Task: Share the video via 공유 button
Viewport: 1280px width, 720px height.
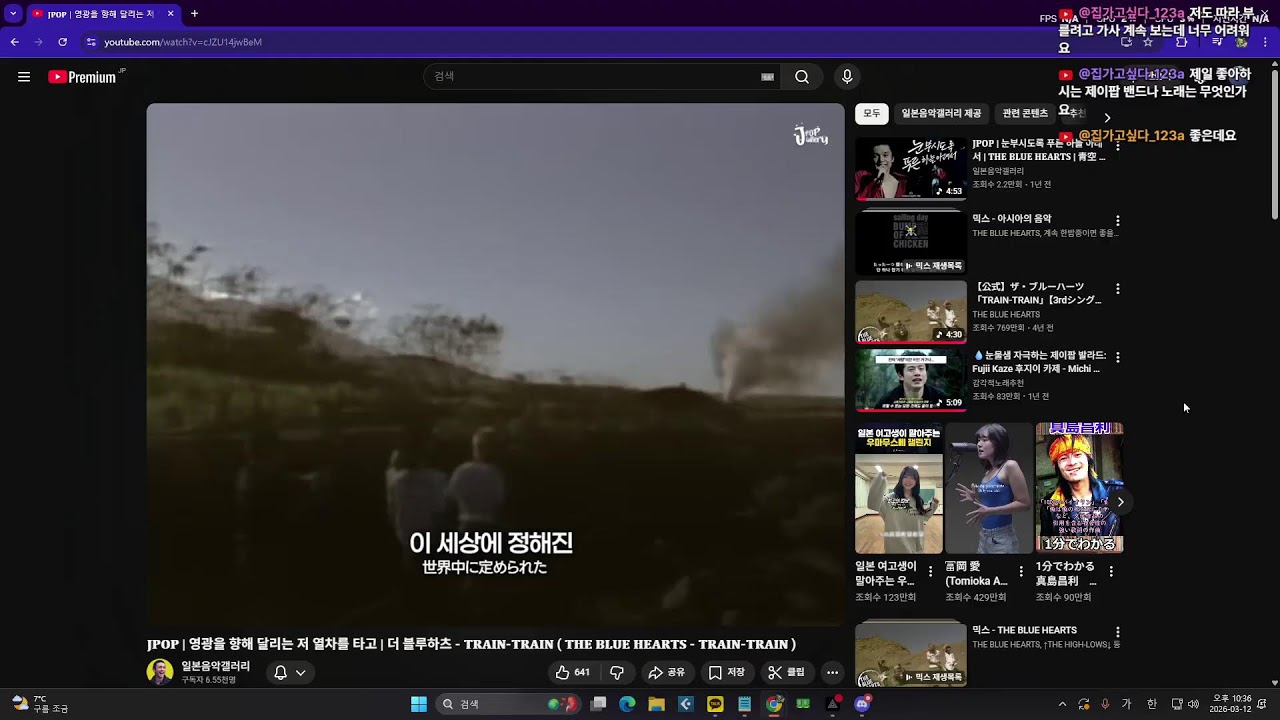Action: tap(667, 673)
